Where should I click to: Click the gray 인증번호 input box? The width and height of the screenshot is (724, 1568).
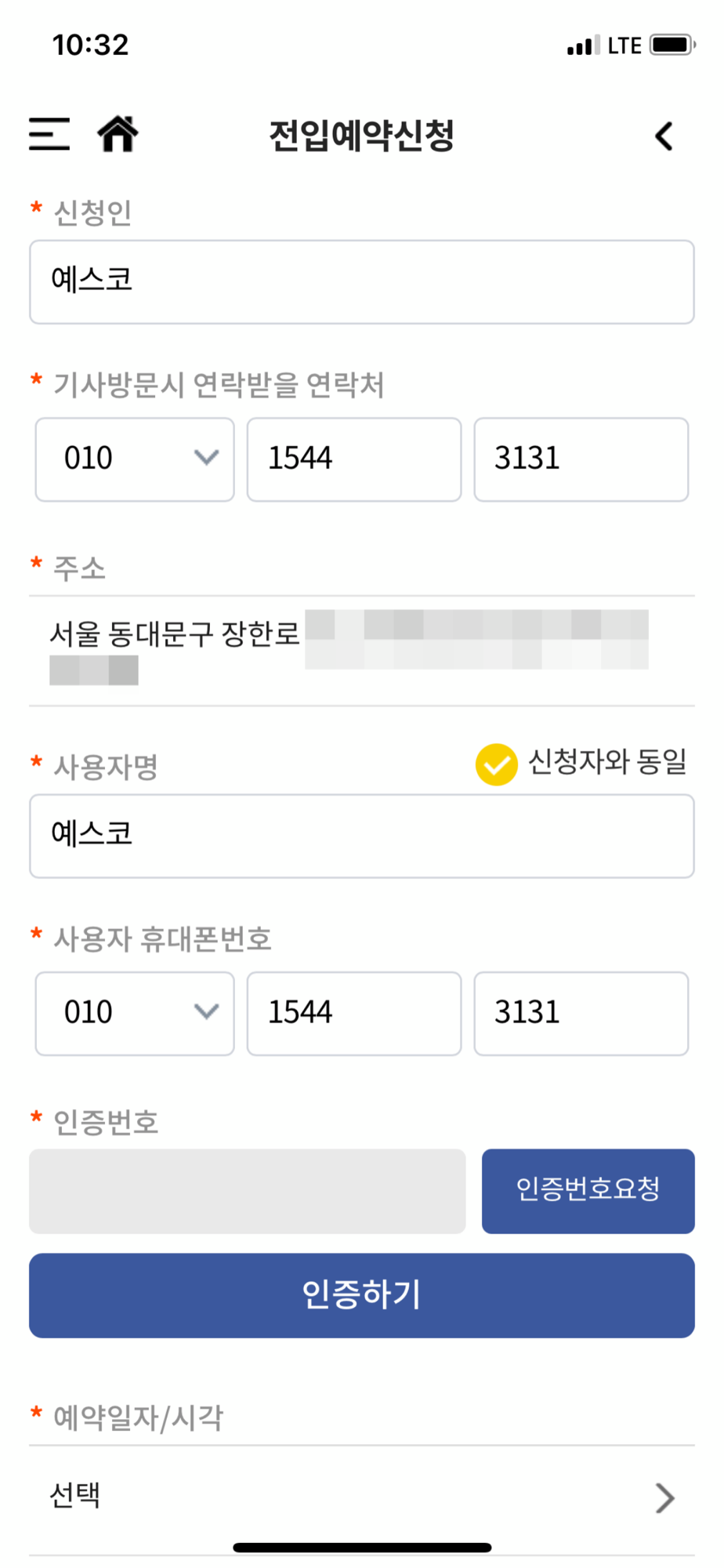[x=248, y=1191]
